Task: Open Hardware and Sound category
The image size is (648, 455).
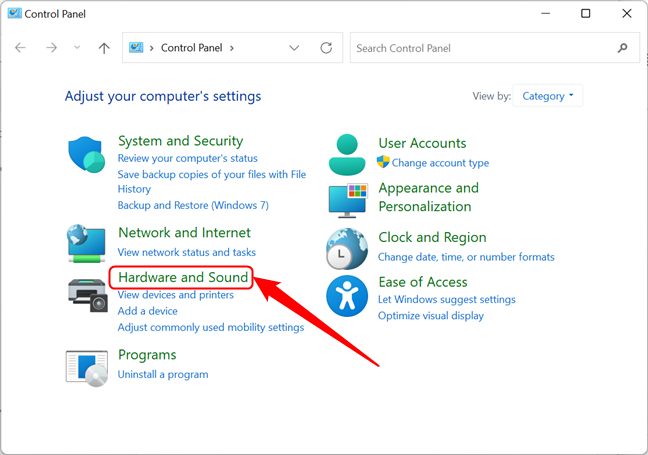Action: tap(183, 277)
